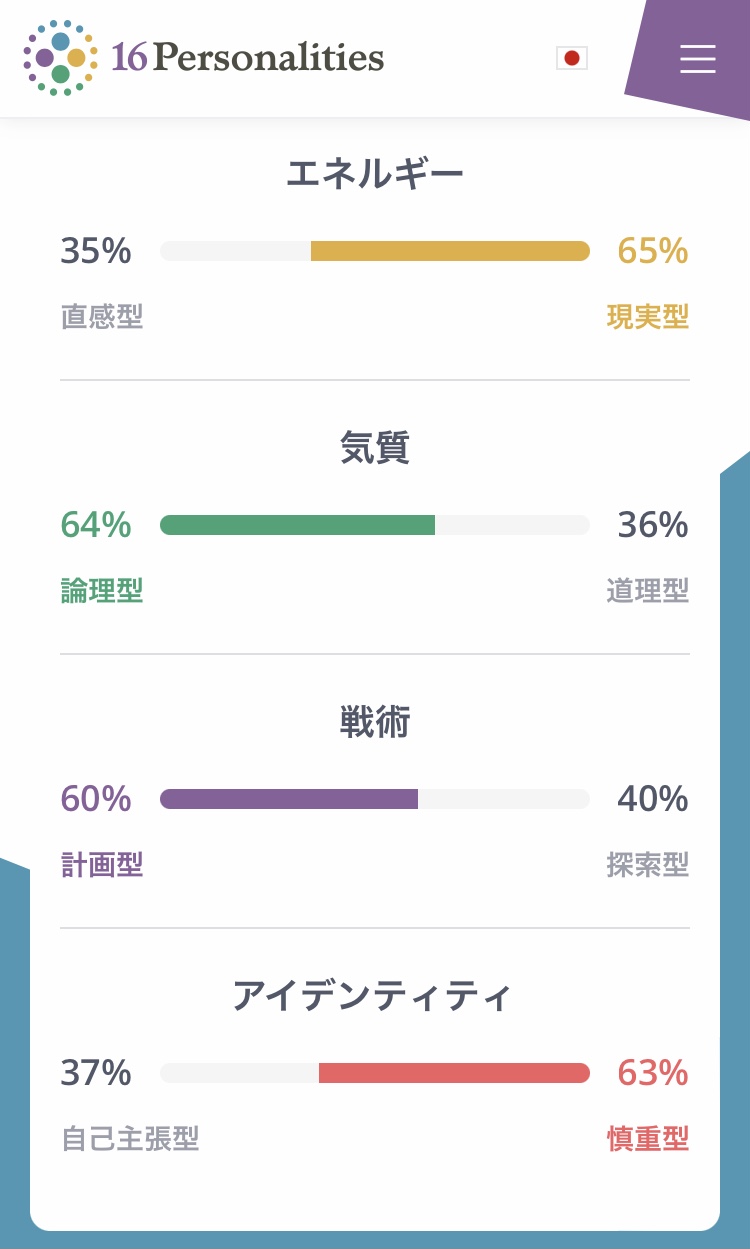This screenshot has height=1249, width=750.
Task: Click the 64% value for 論理型
Action: 96,525
